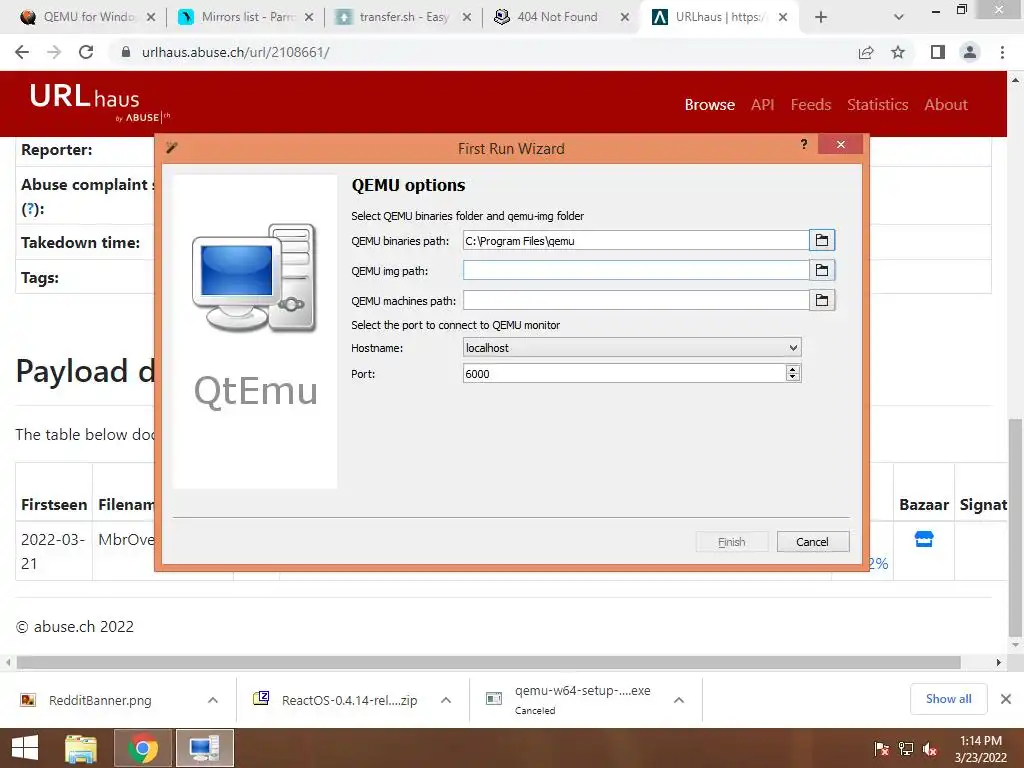Open a new browser tab

click(x=821, y=17)
